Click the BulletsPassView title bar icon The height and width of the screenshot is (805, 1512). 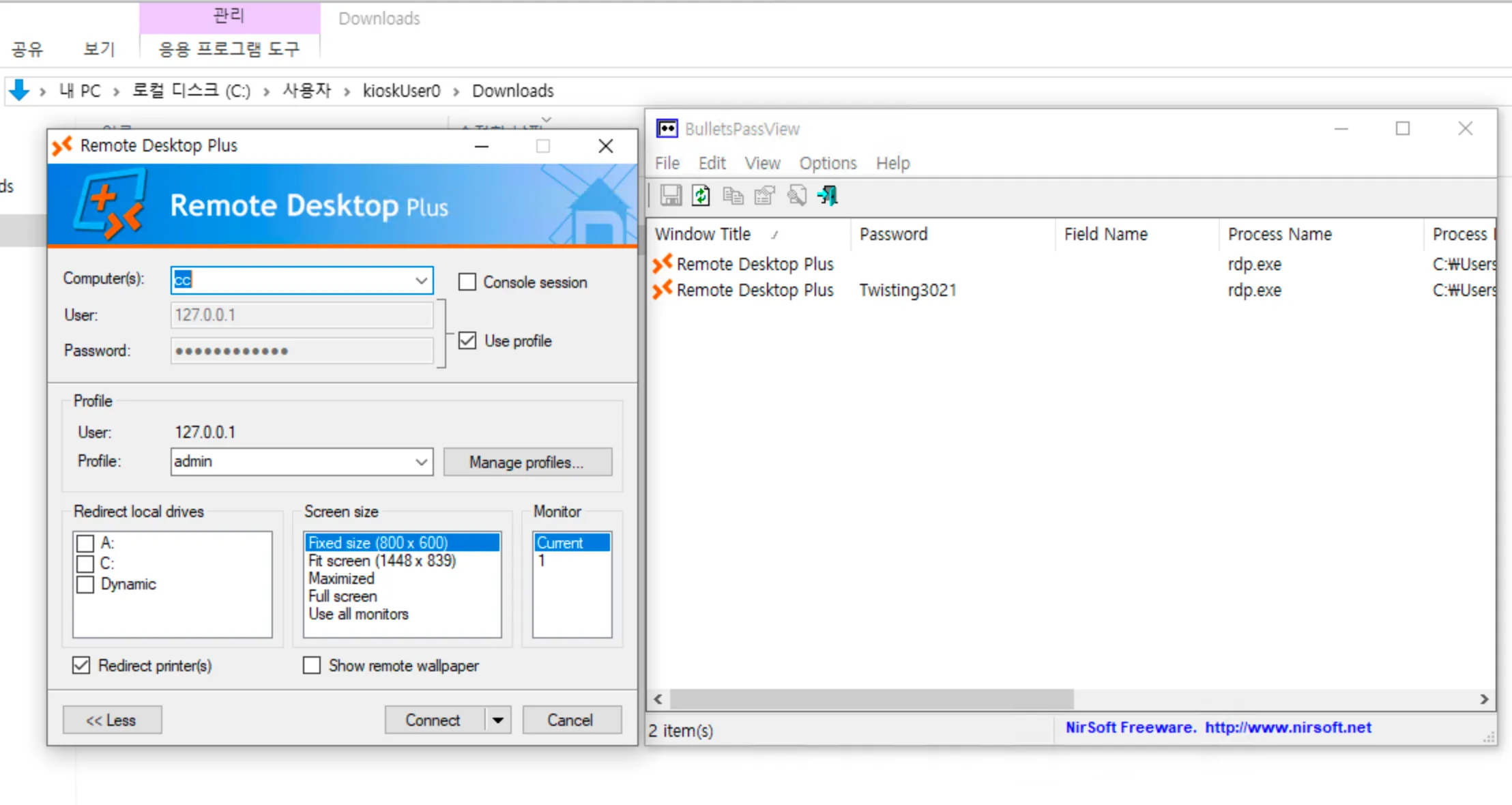[x=667, y=128]
